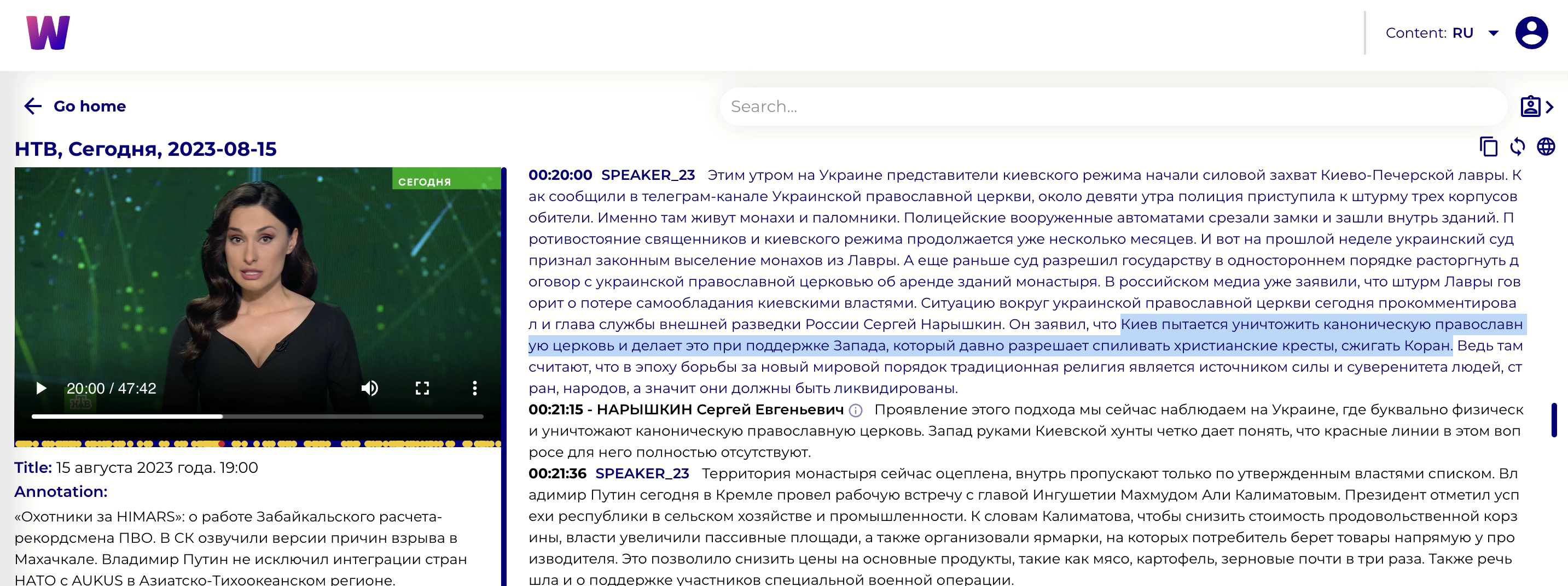Jump to timestamp 00:21:36 in transcript

click(557, 473)
